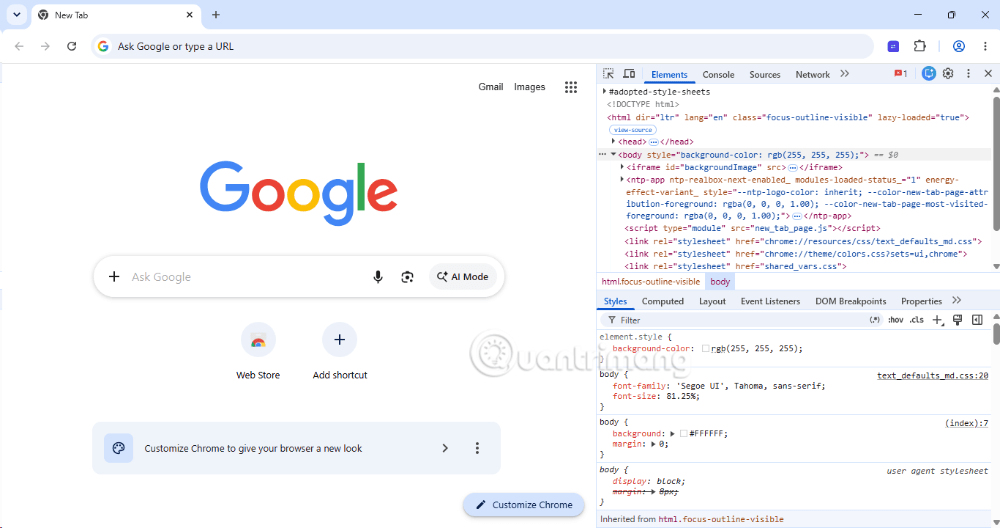Open the Layout sidebar tab

(x=712, y=301)
